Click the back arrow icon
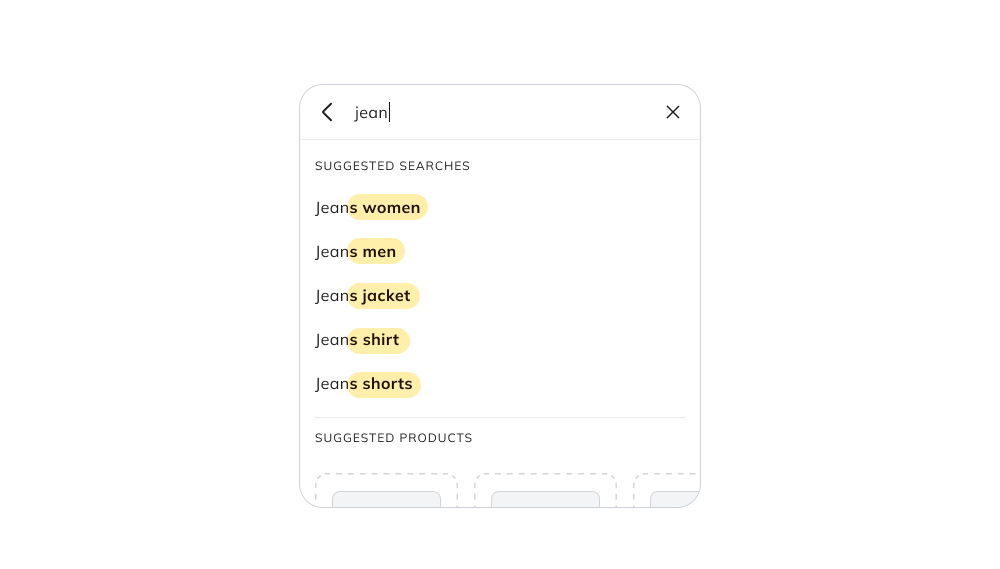The width and height of the screenshot is (1000, 569). click(x=327, y=112)
